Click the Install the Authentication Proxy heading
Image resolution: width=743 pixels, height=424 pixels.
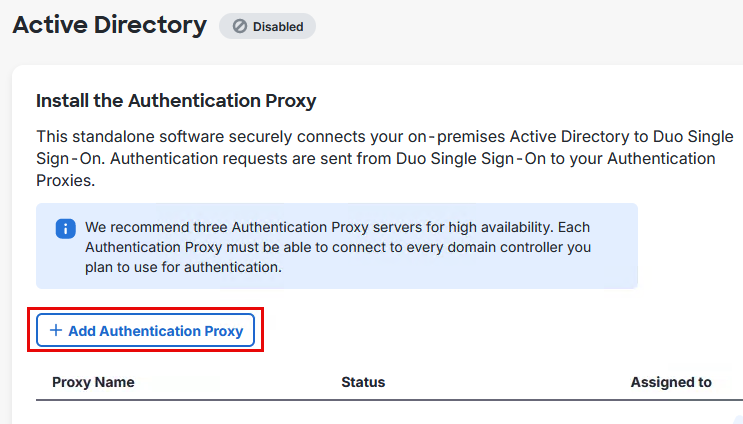[x=176, y=100]
